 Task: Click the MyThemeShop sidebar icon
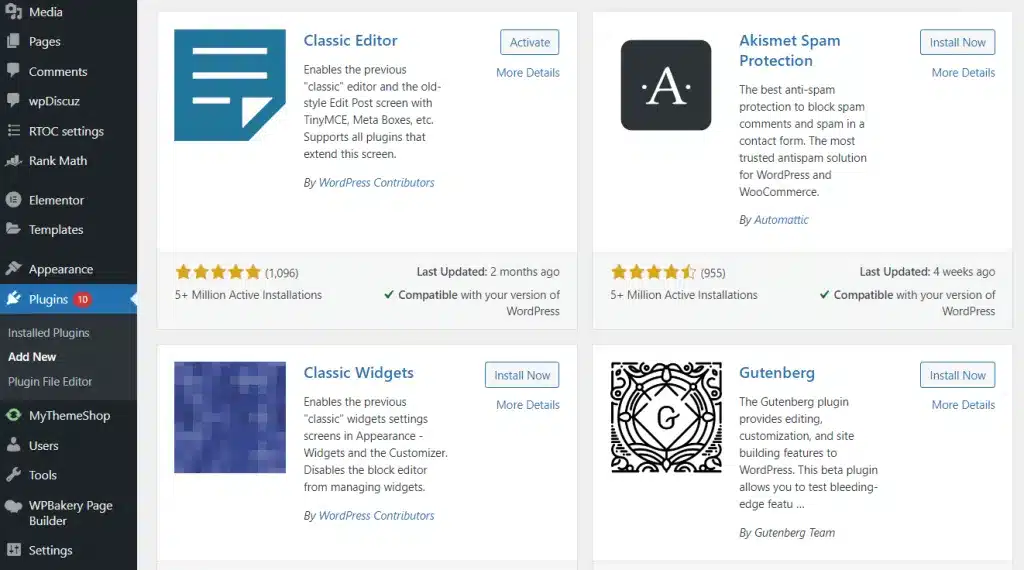pos(13,415)
